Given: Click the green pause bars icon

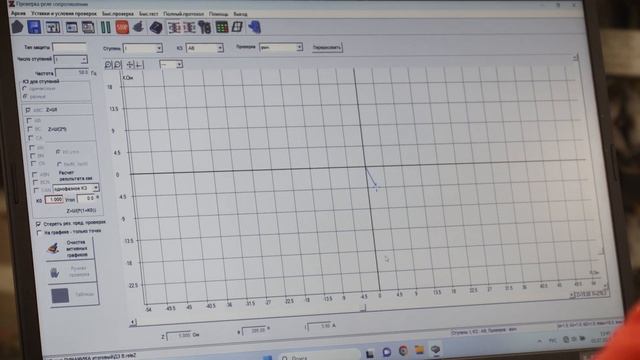Looking at the screenshot, I should [106, 27].
